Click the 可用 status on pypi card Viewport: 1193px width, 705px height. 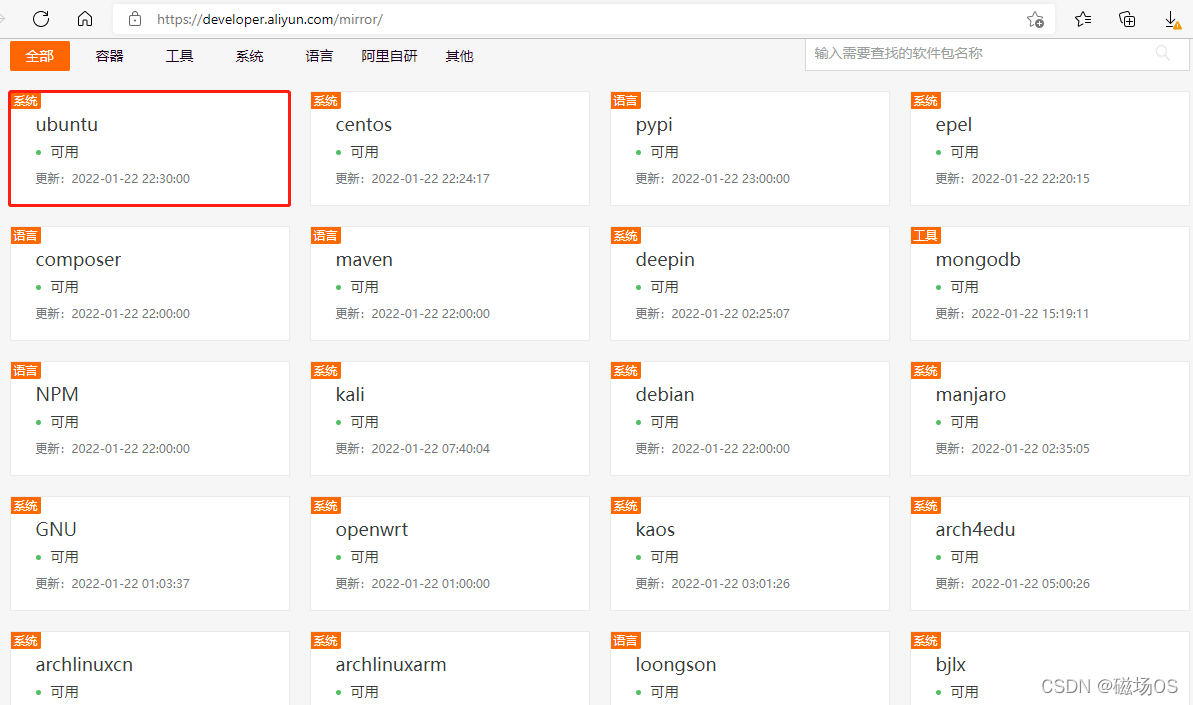click(x=664, y=152)
